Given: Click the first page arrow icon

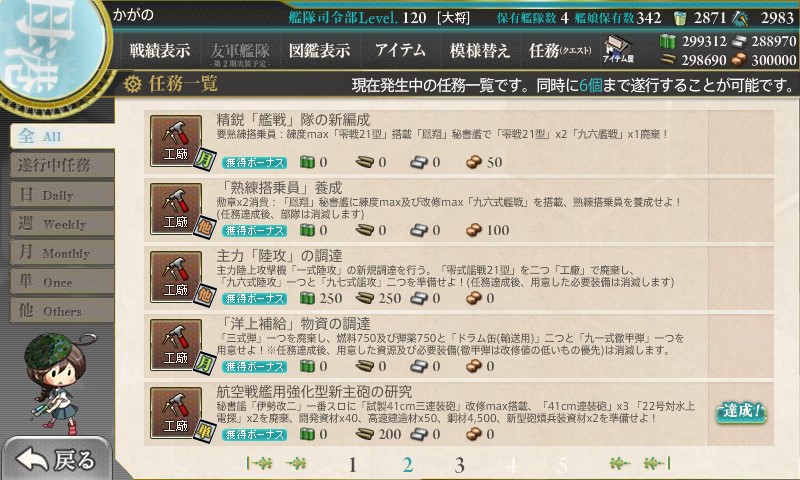Looking at the screenshot, I should tap(259, 464).
